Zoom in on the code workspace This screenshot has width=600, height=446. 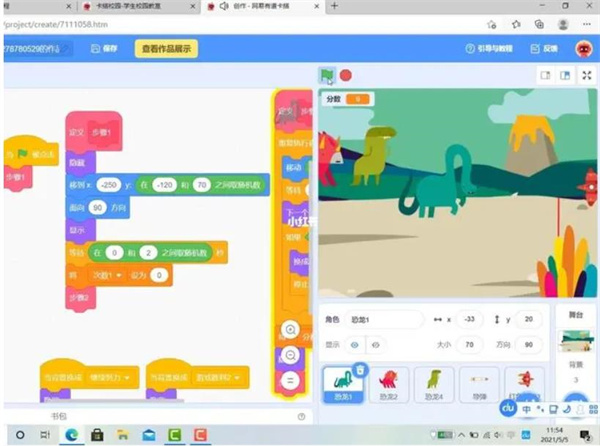290,329
